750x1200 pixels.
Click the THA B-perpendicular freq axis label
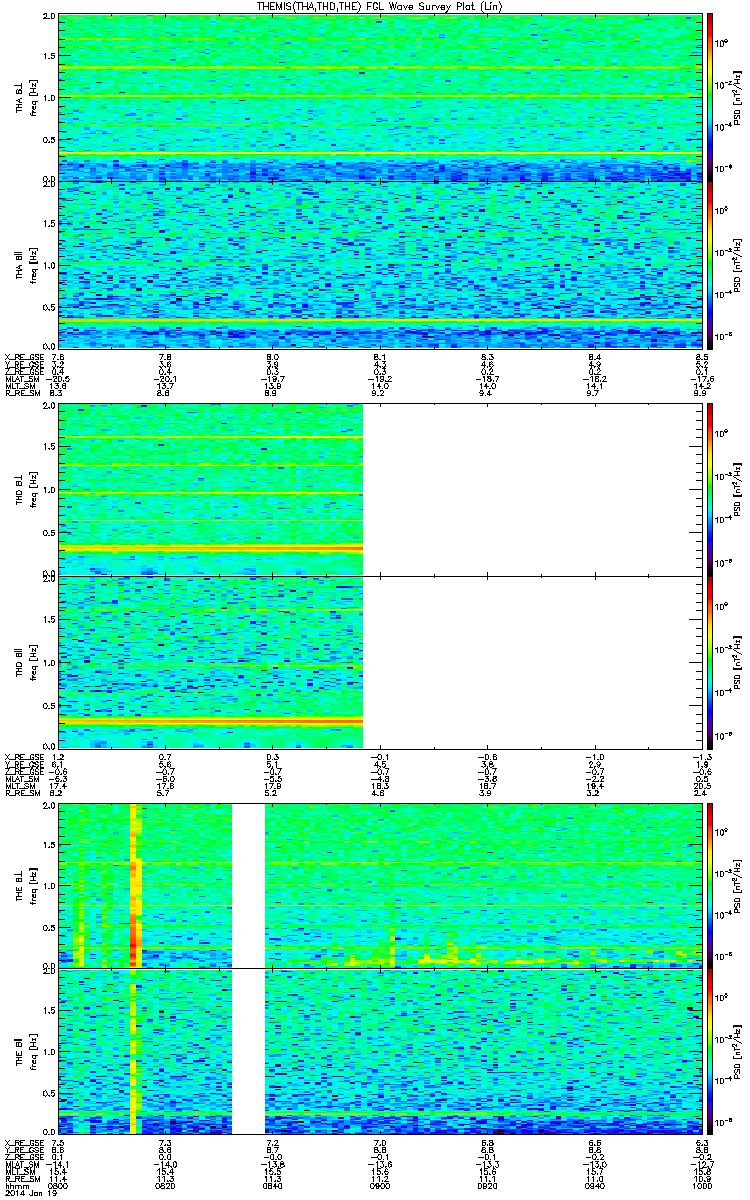[x=24, y=97]
